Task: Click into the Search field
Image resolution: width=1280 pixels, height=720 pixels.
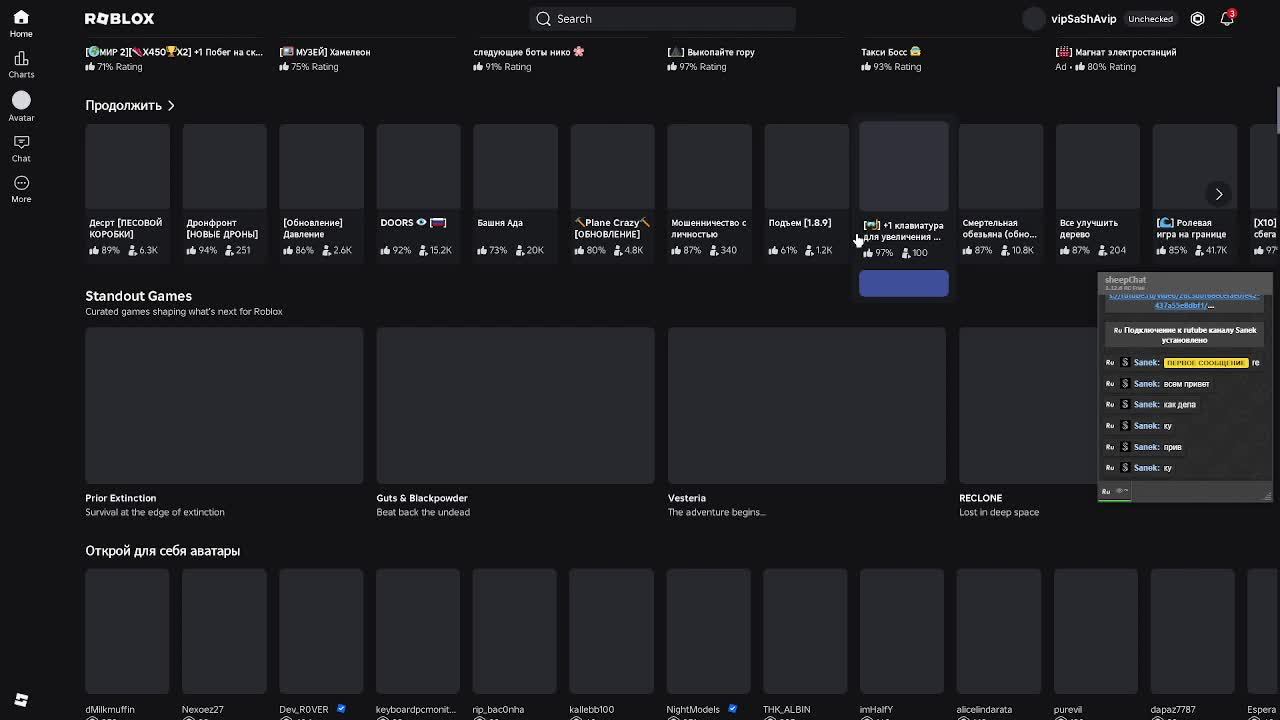Action: 662,19
